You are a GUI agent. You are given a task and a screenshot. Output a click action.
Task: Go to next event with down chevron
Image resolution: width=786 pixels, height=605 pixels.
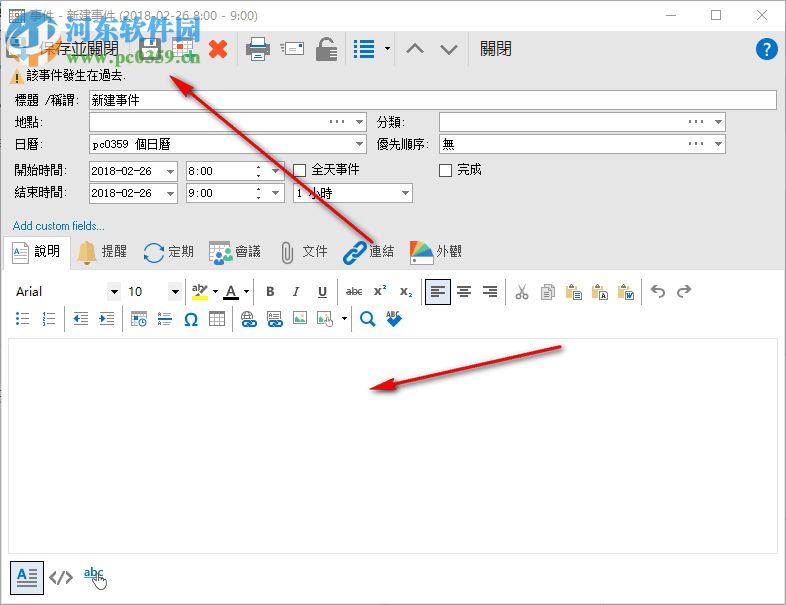[449, 49]
